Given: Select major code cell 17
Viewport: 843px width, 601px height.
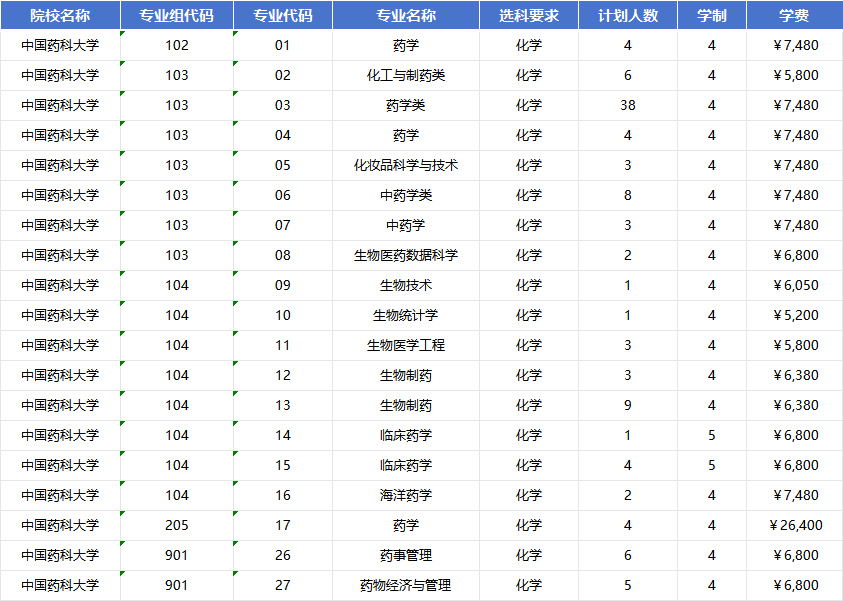Looking at the screenshot, I should [283, 525].
